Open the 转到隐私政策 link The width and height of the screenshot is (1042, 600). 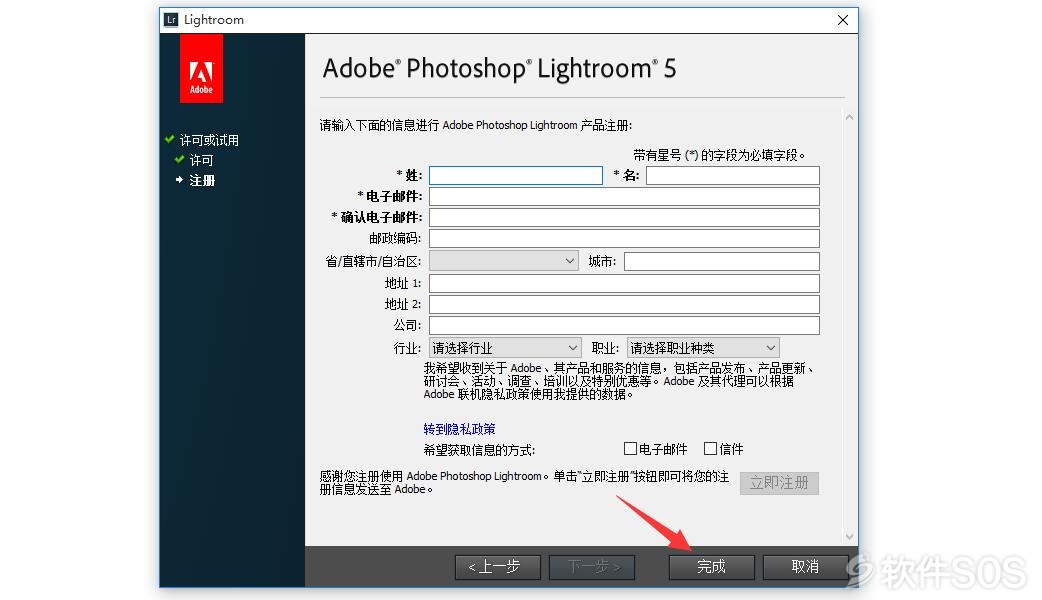(x=459, y=429)
